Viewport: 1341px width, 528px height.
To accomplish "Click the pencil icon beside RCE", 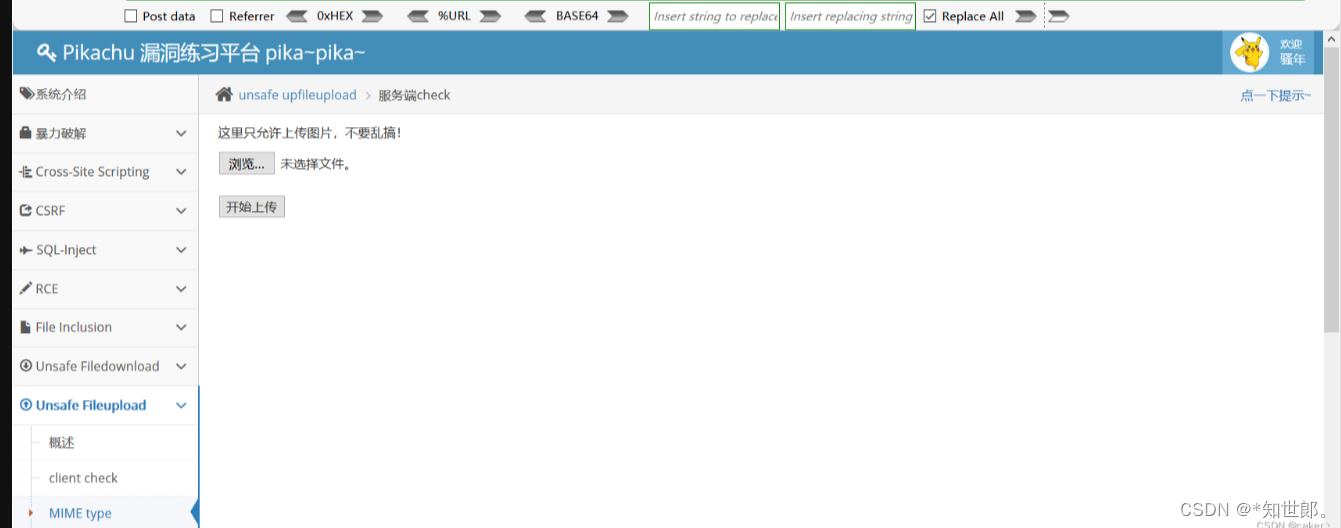I will coord(26,289).
